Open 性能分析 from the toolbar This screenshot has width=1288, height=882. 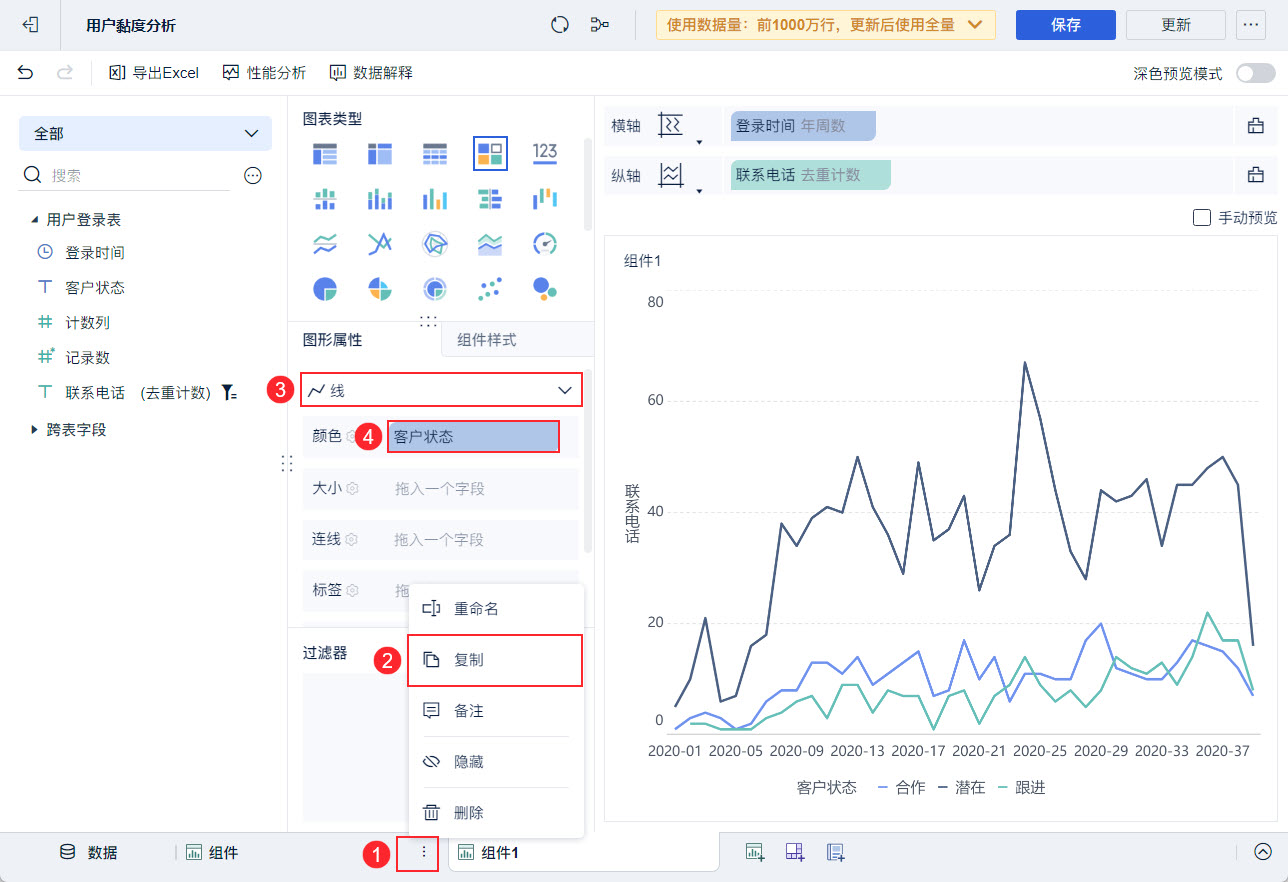coord(264,73)
